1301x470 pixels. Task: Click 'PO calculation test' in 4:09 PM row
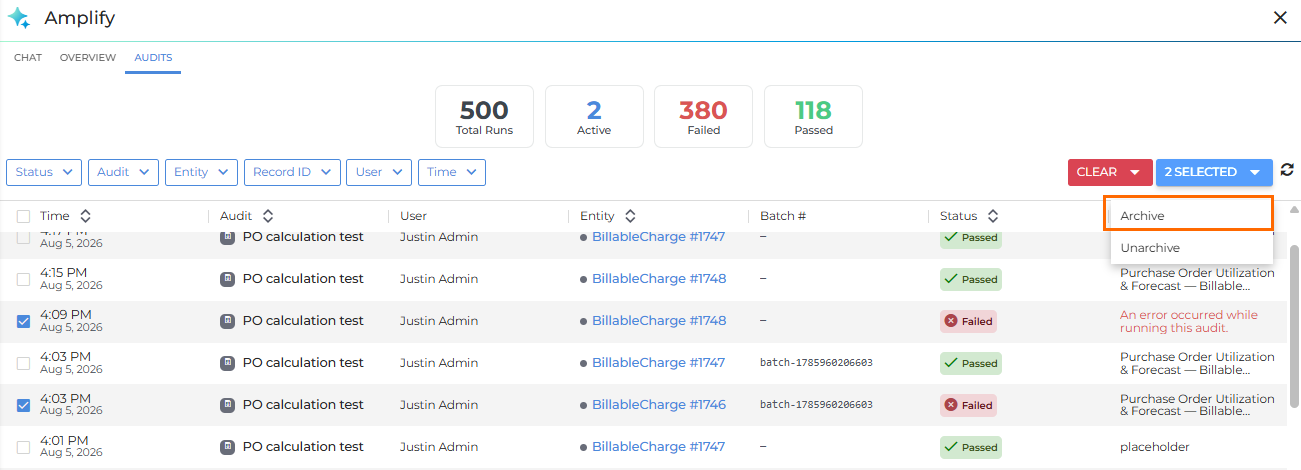click(x=303, y=321)
